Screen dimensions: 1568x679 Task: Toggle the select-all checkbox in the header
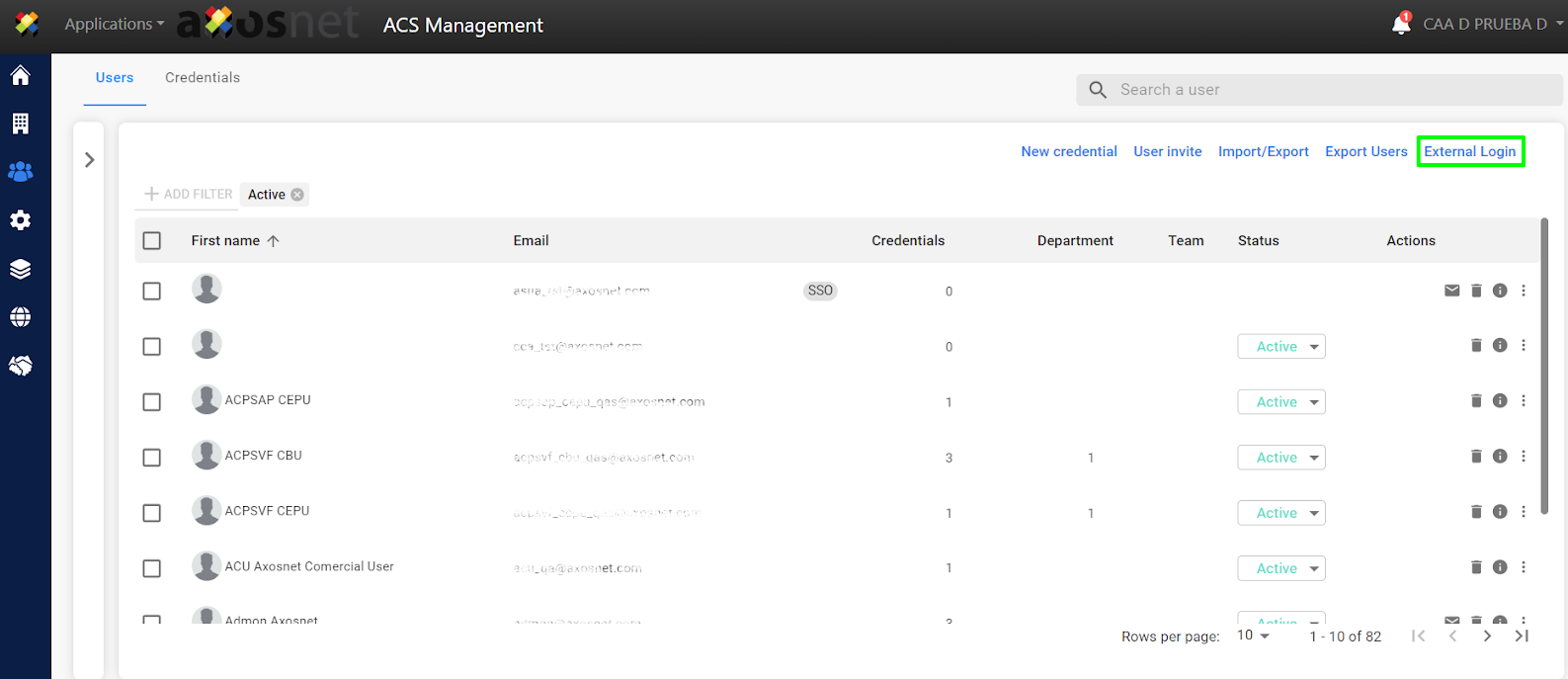(152, 241)
